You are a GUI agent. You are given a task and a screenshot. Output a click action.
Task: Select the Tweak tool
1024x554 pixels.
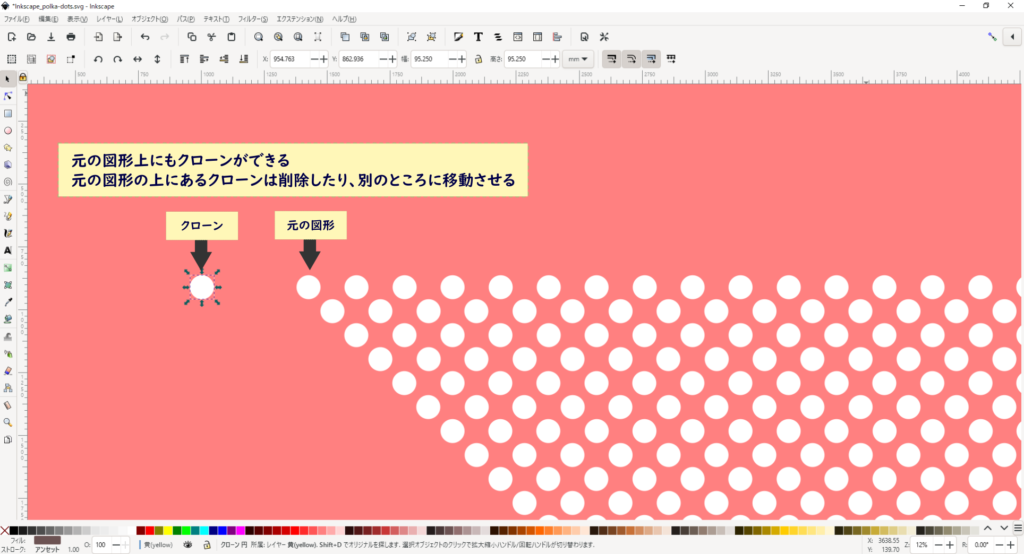click(x=8, y=336)
